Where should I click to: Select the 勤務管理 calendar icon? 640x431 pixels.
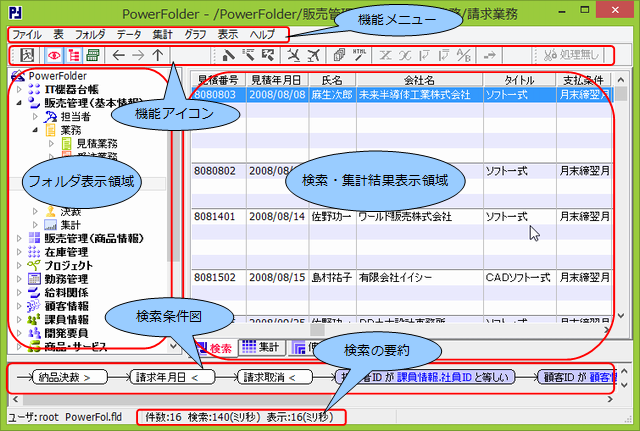click(x=34, y=279)
